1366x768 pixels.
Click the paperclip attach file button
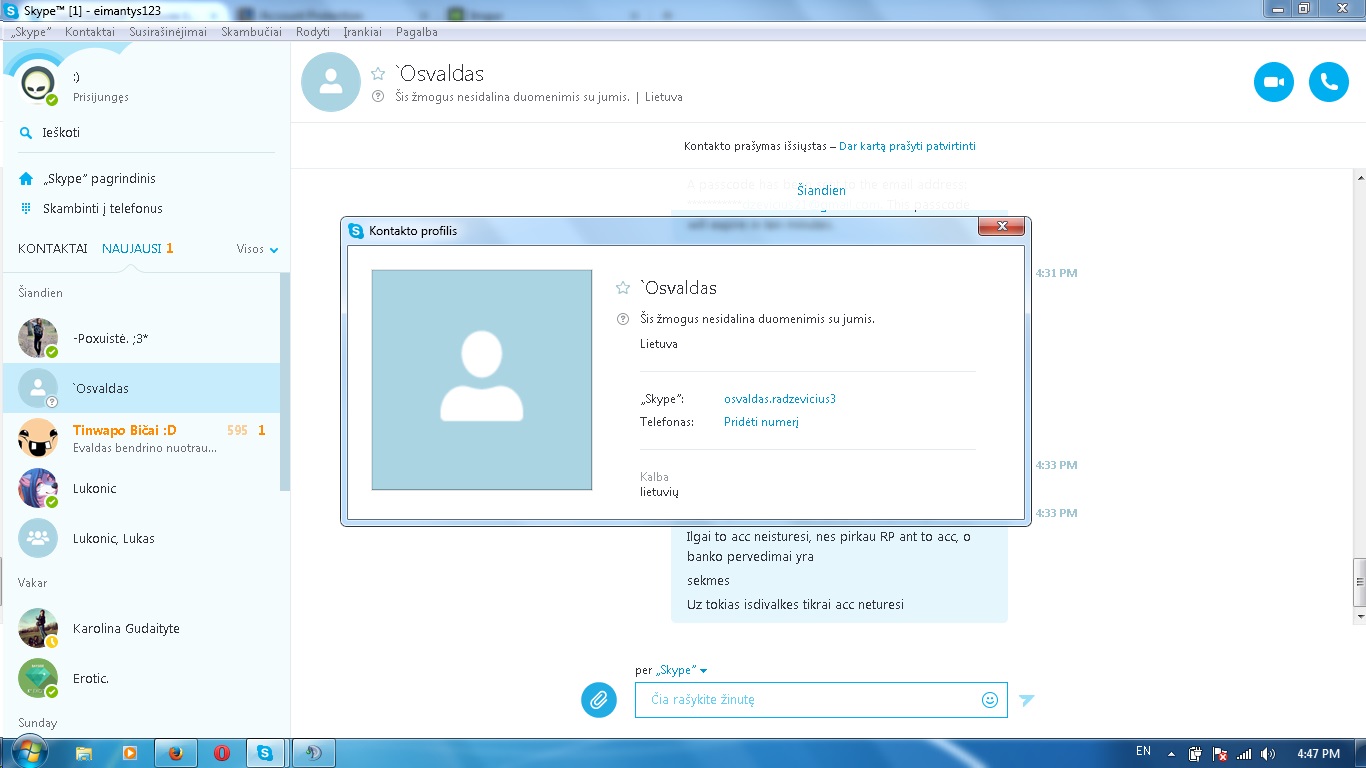tap(598, 700)
